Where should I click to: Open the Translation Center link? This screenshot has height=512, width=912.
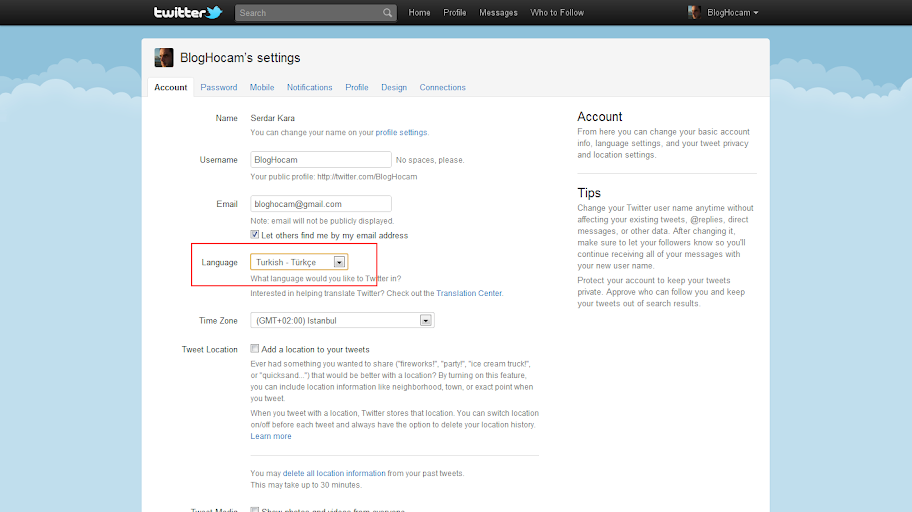(469, 293)
